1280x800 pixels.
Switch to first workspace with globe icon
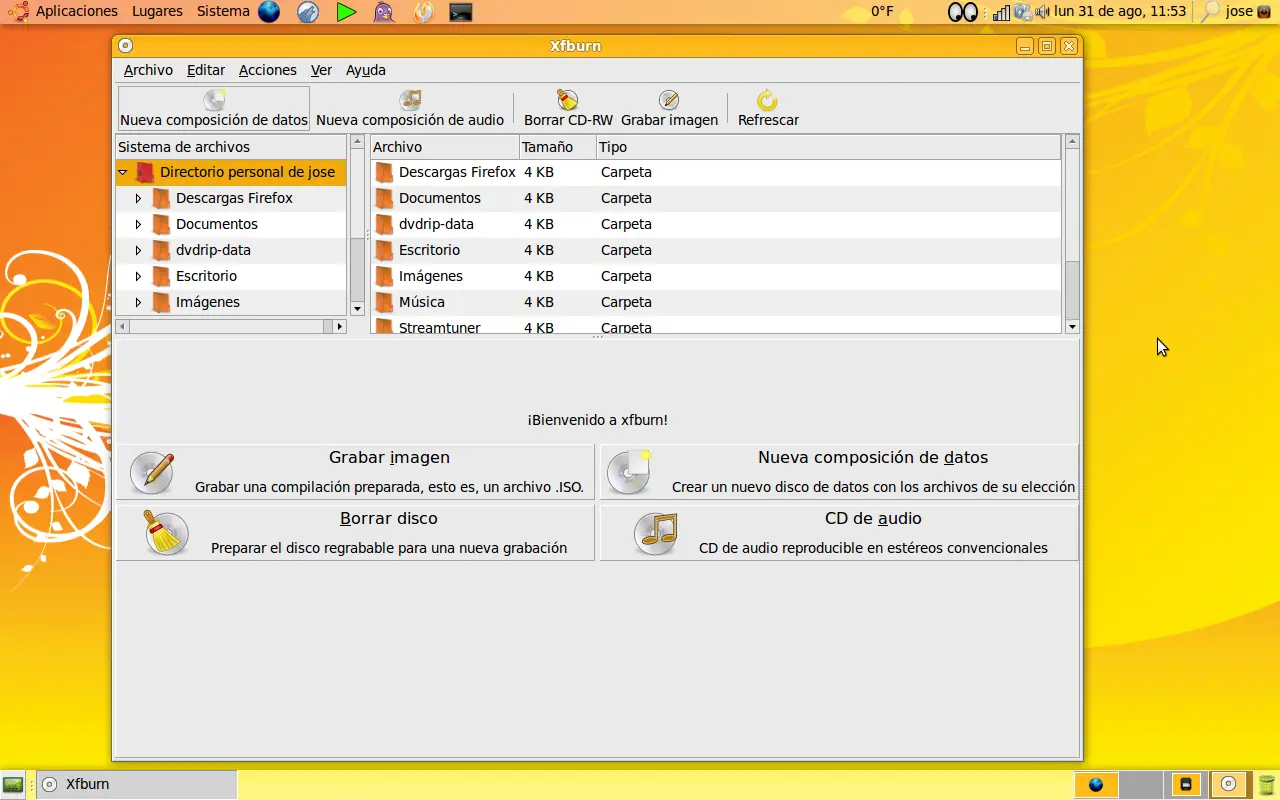1096,785
